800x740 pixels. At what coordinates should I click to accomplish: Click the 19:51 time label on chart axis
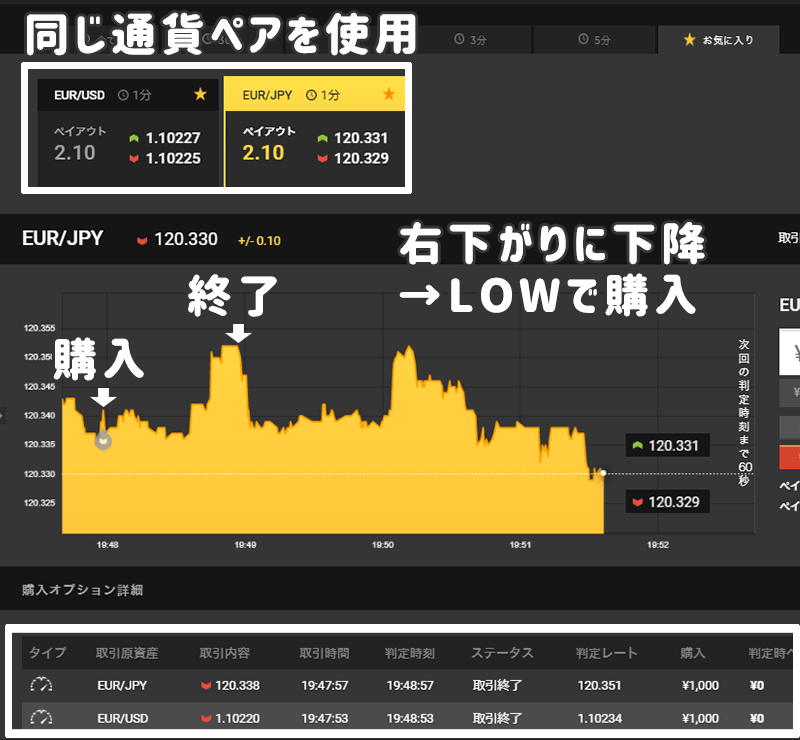pos(520,545)
